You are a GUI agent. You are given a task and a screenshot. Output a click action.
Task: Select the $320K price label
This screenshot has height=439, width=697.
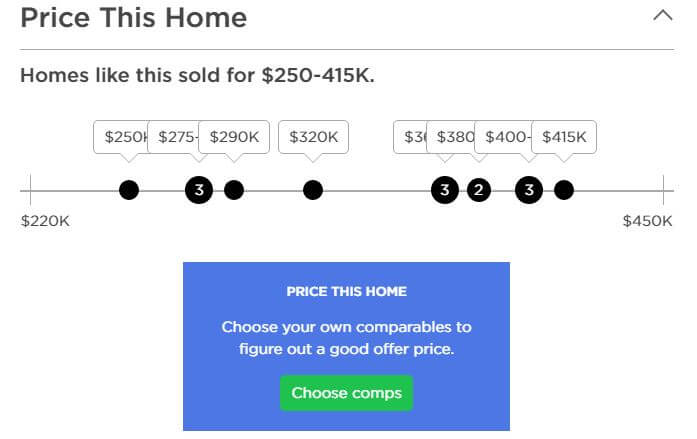click(313, 137)
